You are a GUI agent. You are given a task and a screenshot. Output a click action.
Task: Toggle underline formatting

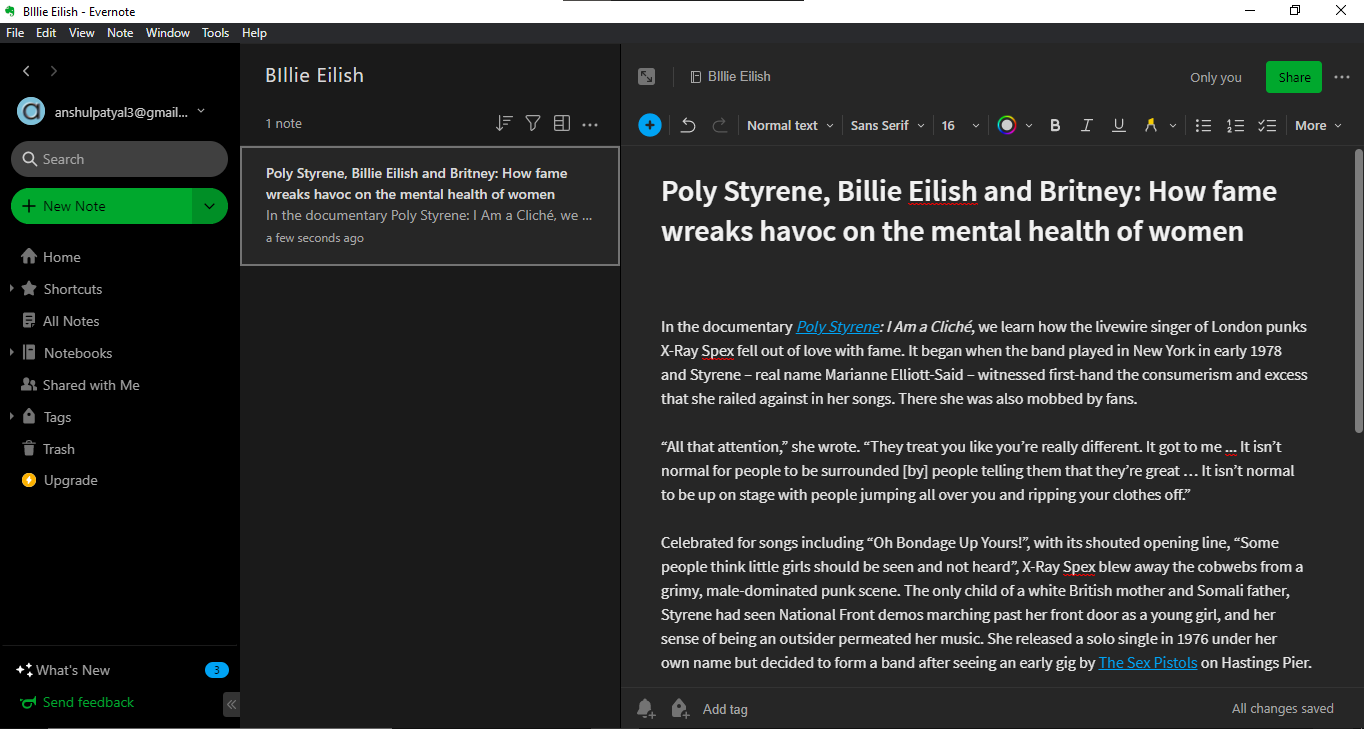click(1119, 125)
